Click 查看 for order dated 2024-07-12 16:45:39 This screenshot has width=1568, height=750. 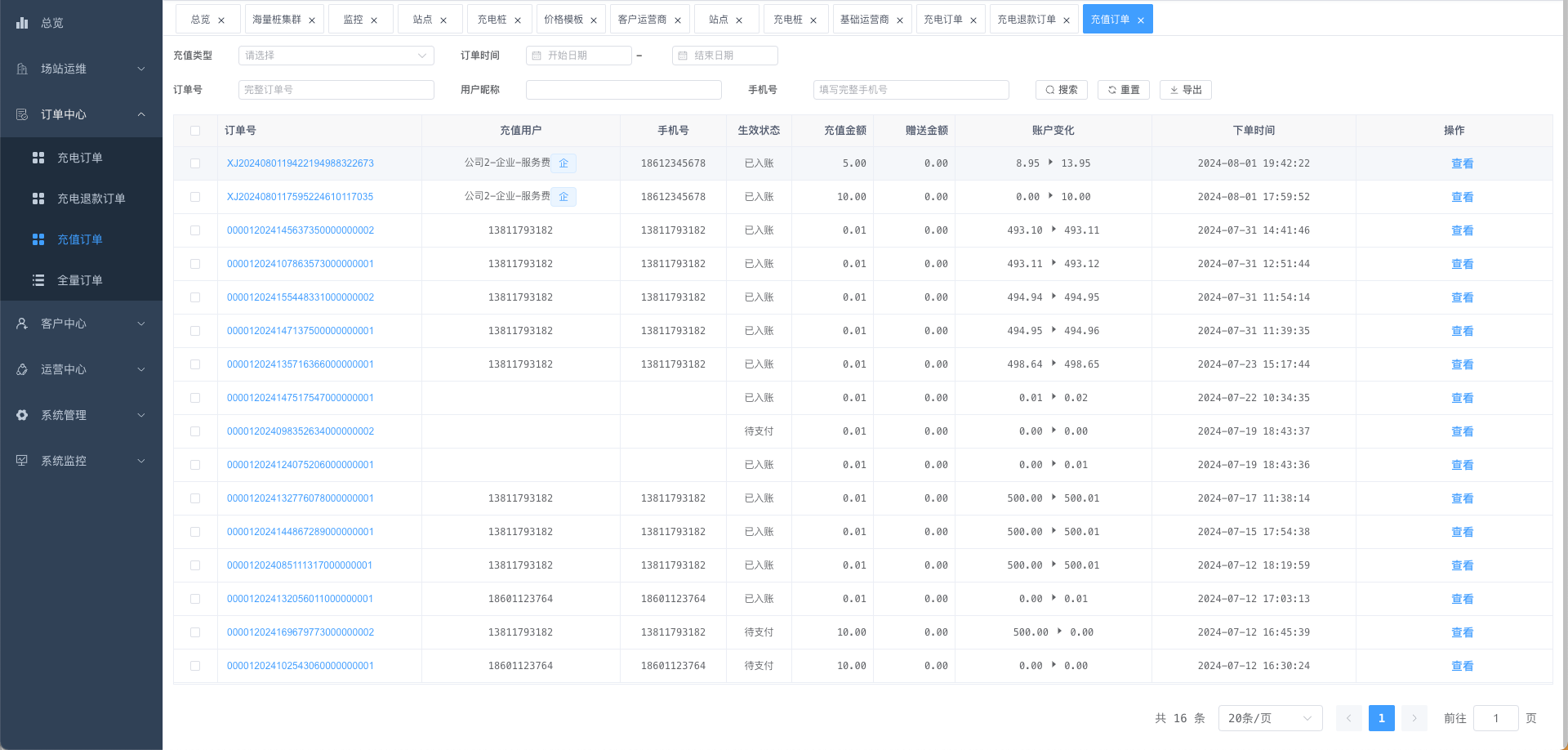(1462, 632)
